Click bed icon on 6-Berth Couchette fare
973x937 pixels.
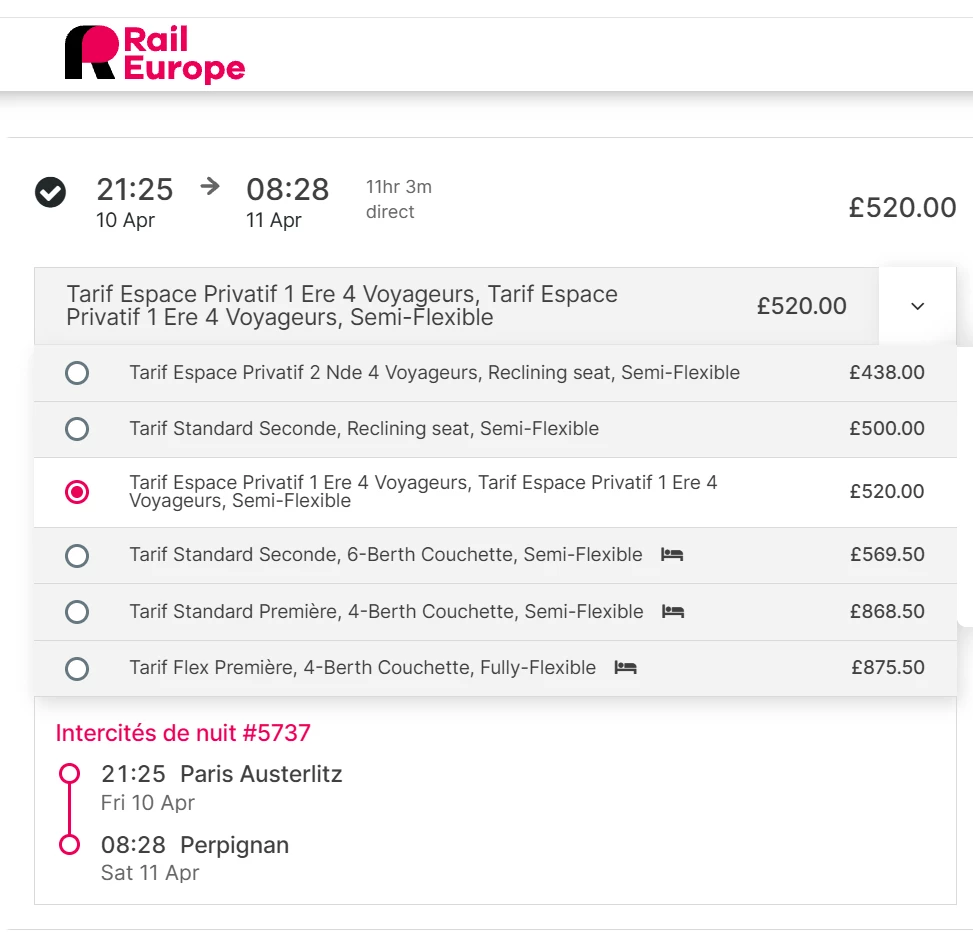[672, 554]
